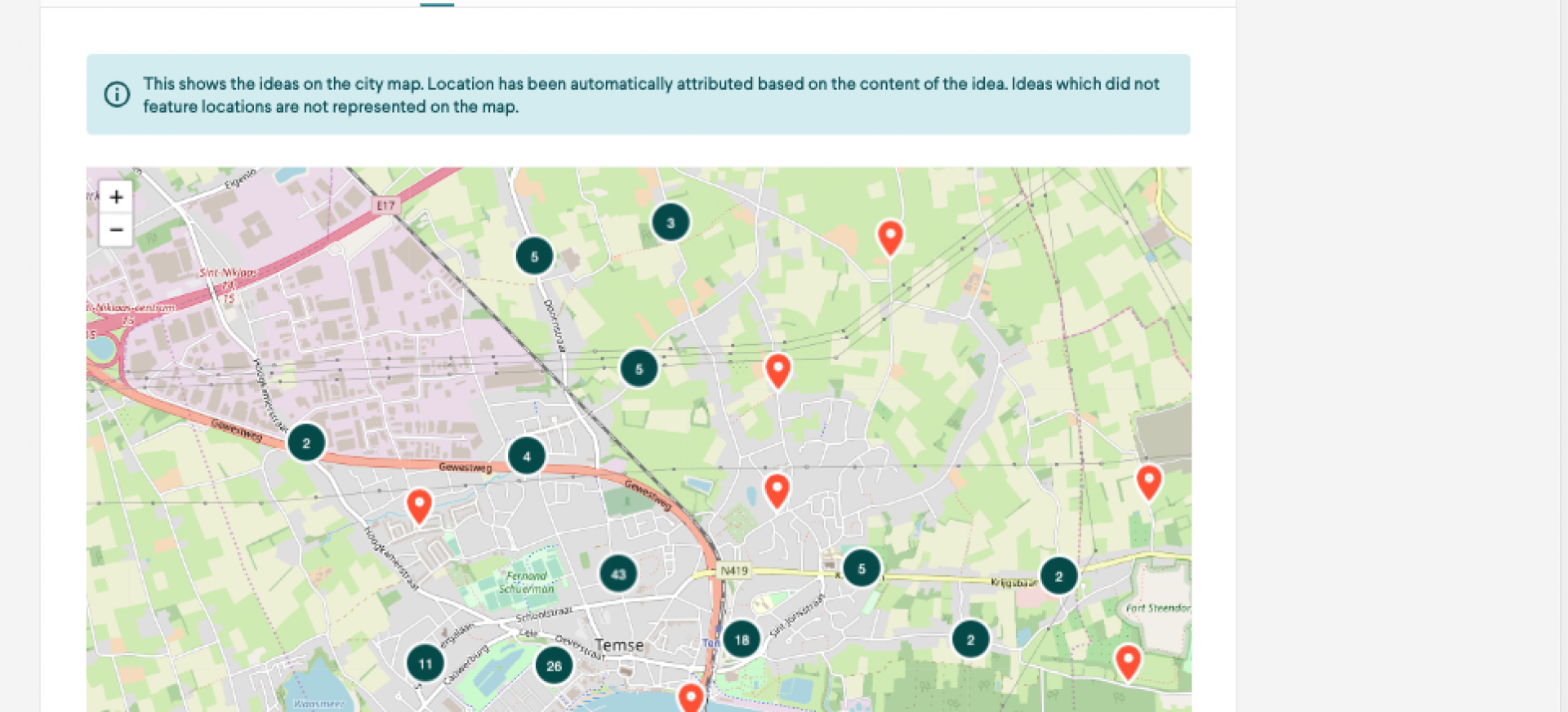Click the E17 highway shield on the map
This screenshot has width=1568, height=712.
(x=385, y=206)
